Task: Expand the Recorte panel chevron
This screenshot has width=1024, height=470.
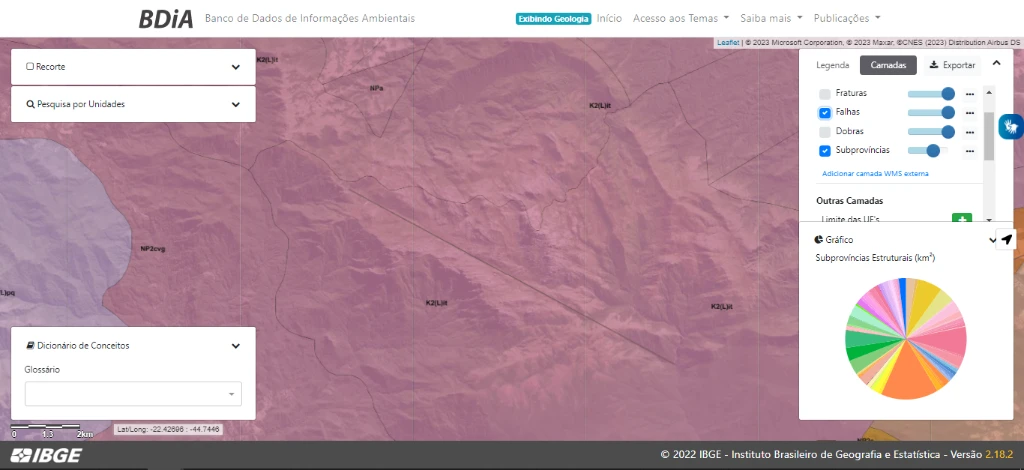Action: pyautogui.click(x=236, y=67)
